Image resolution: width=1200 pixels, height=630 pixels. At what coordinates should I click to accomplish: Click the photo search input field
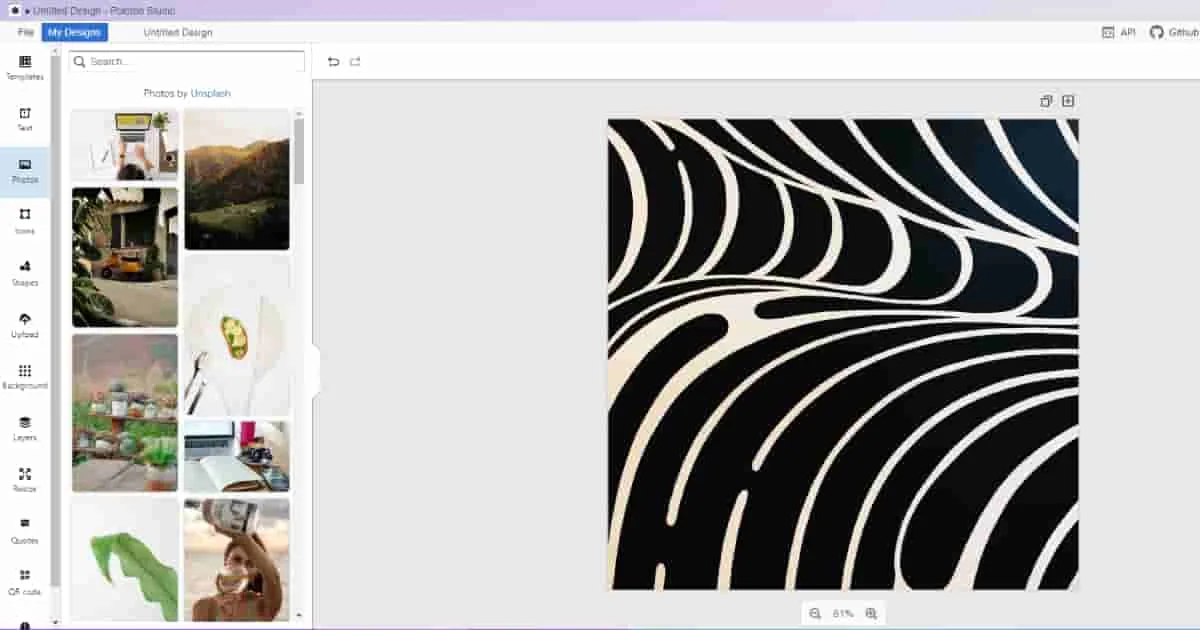187,61
